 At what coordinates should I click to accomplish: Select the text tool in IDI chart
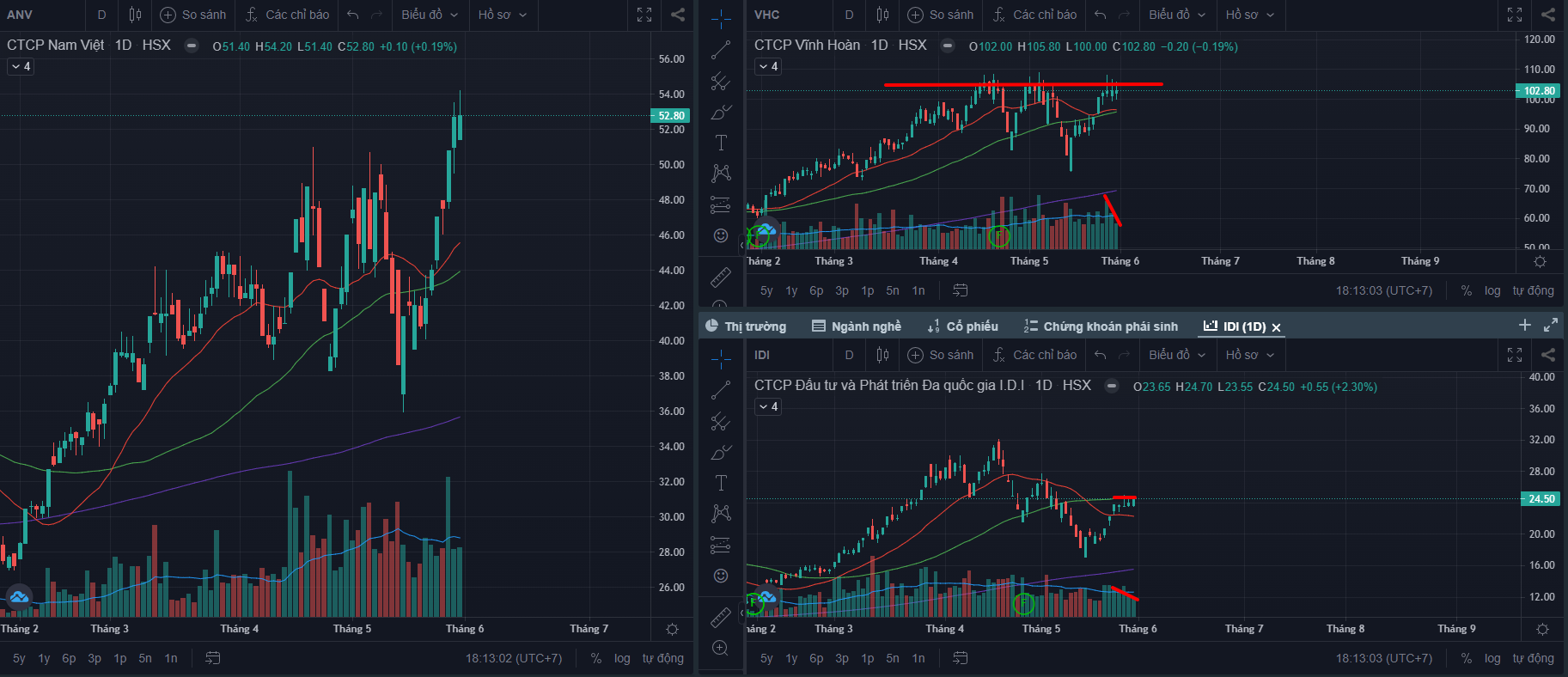coord(721,483)
